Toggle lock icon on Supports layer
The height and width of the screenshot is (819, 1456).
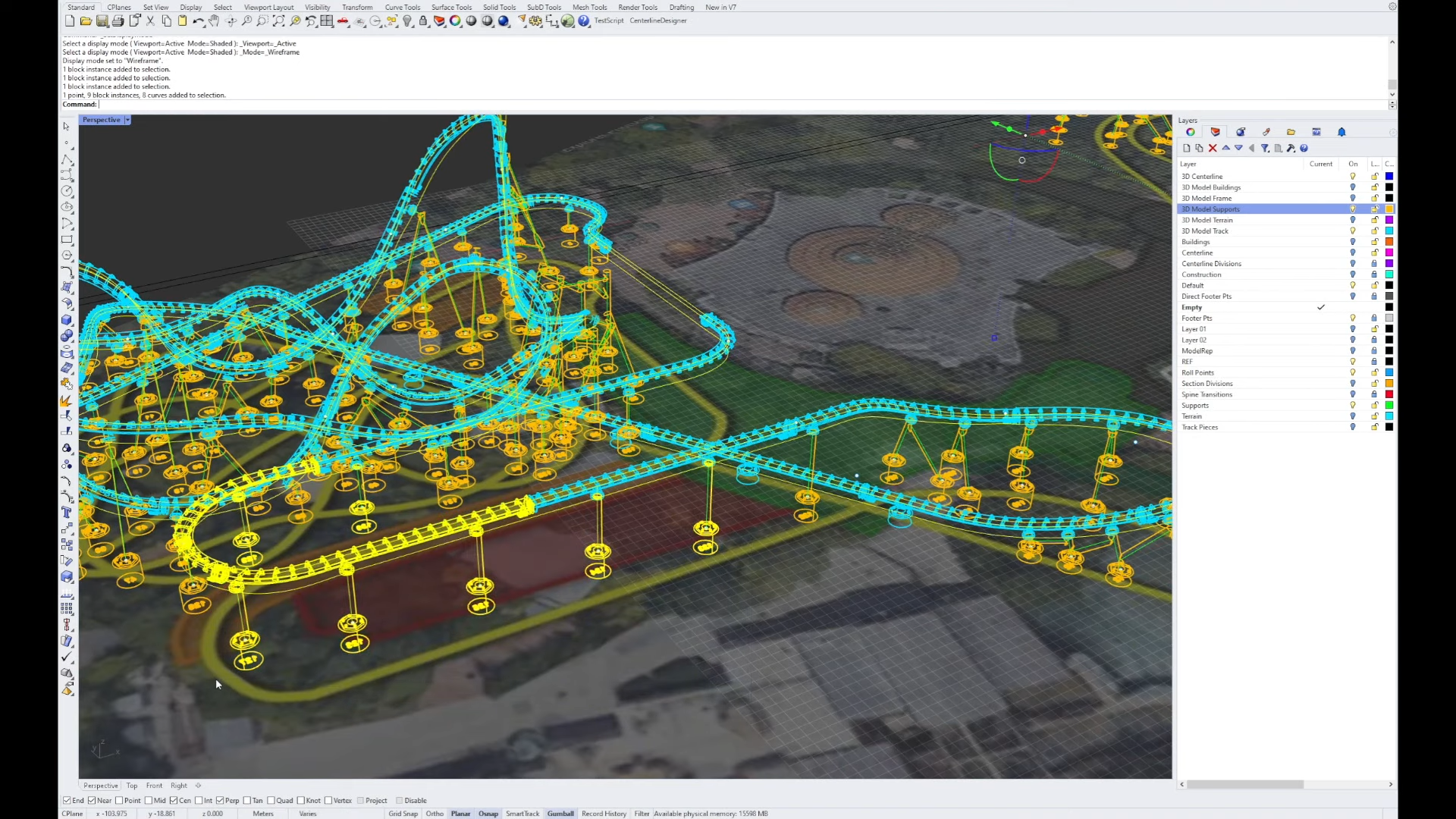(x=1374, y=406)
